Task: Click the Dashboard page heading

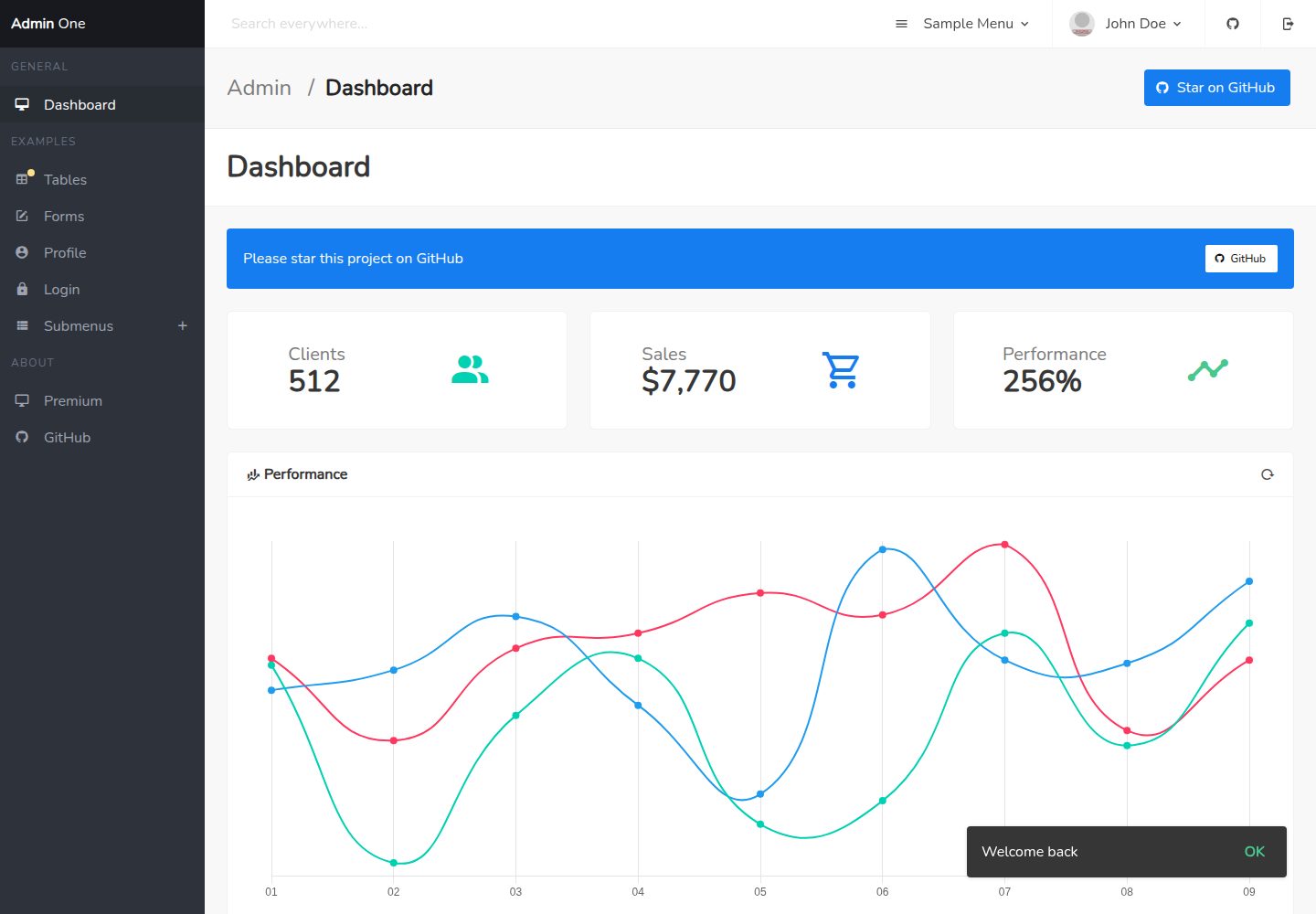Action: [299, 166]
